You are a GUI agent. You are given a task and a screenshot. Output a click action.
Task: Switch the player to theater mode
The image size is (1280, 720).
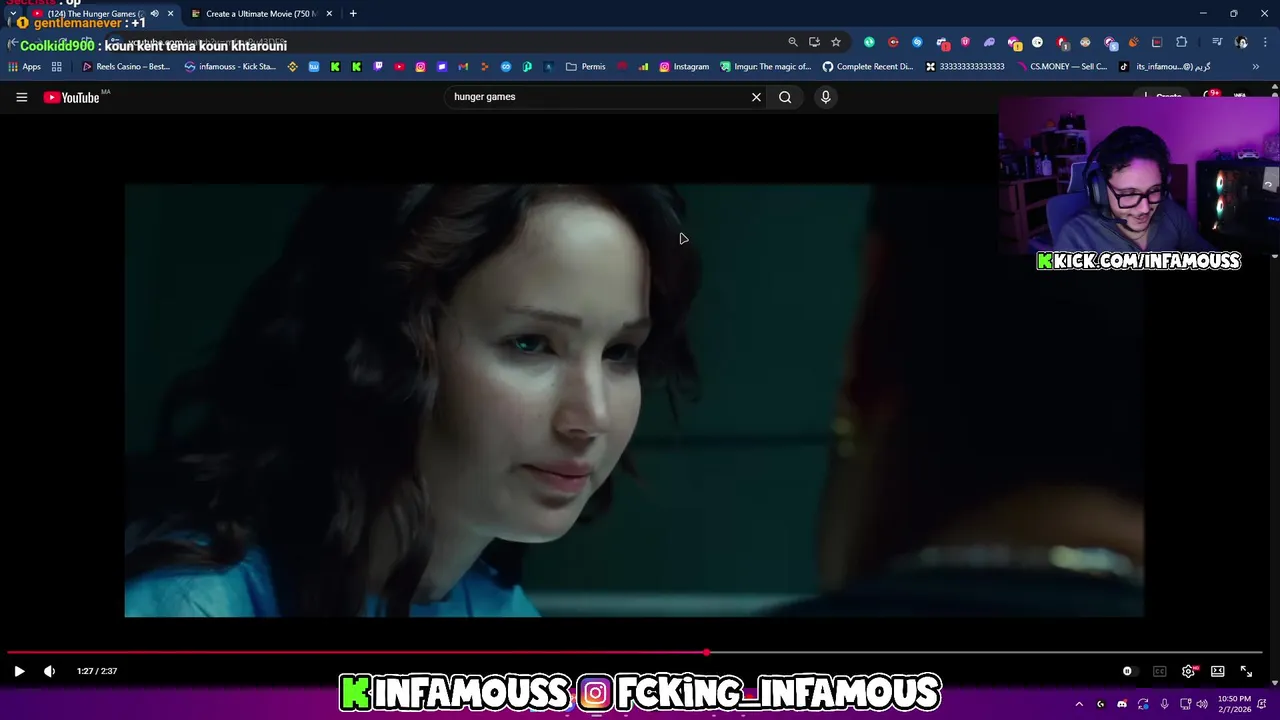tap(1217, 671)
